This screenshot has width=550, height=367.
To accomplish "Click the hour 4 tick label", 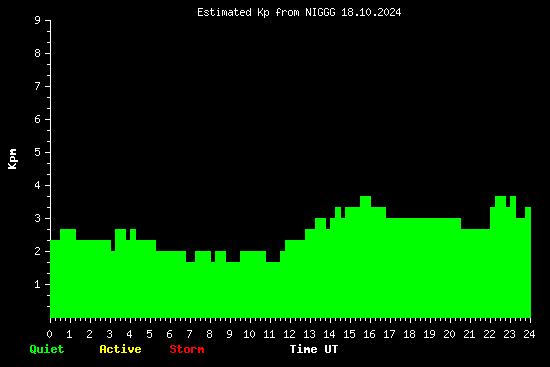I will (x=129, y=334).
